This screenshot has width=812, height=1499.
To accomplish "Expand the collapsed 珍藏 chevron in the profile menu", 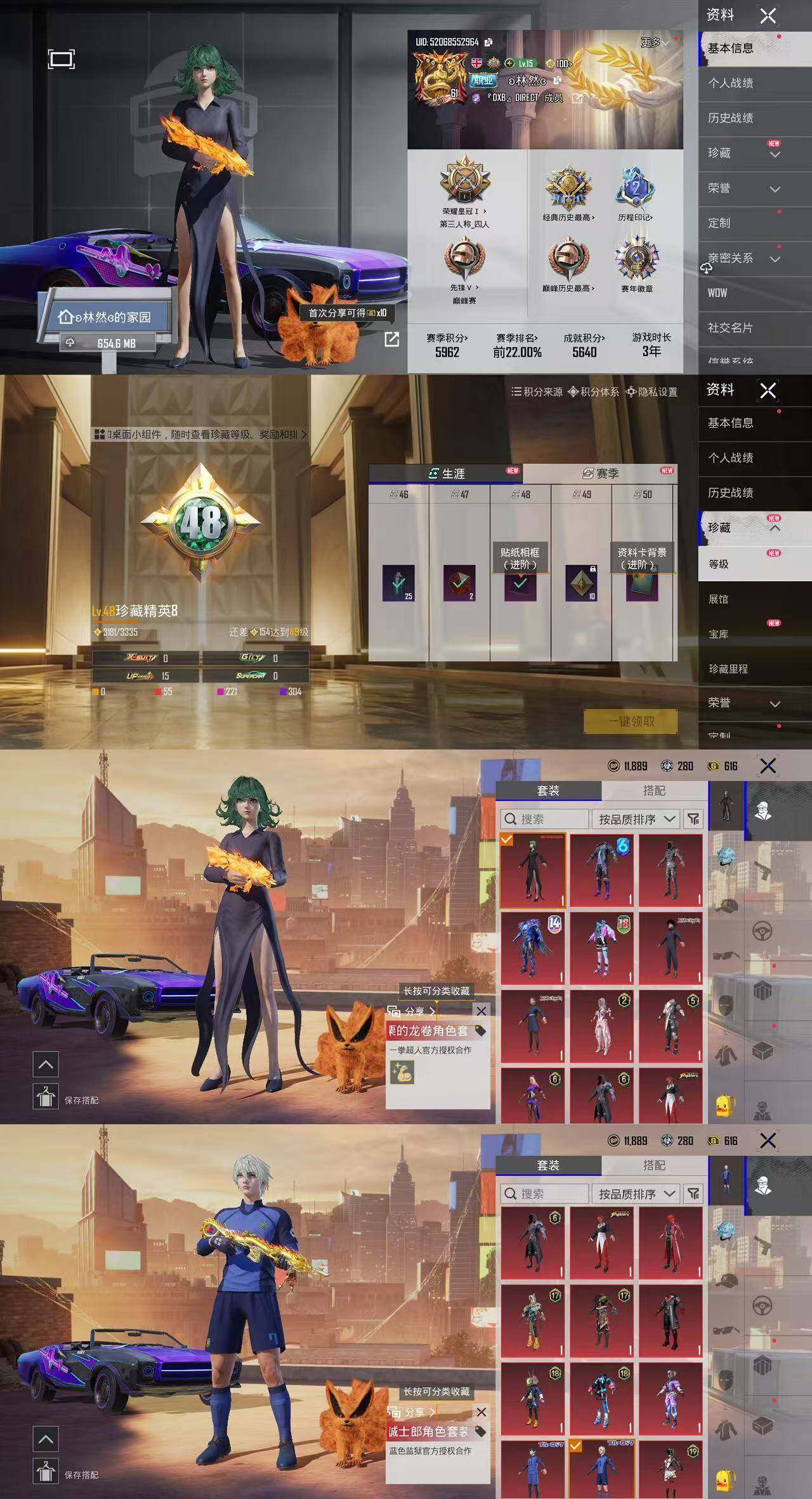I will 775,154.
